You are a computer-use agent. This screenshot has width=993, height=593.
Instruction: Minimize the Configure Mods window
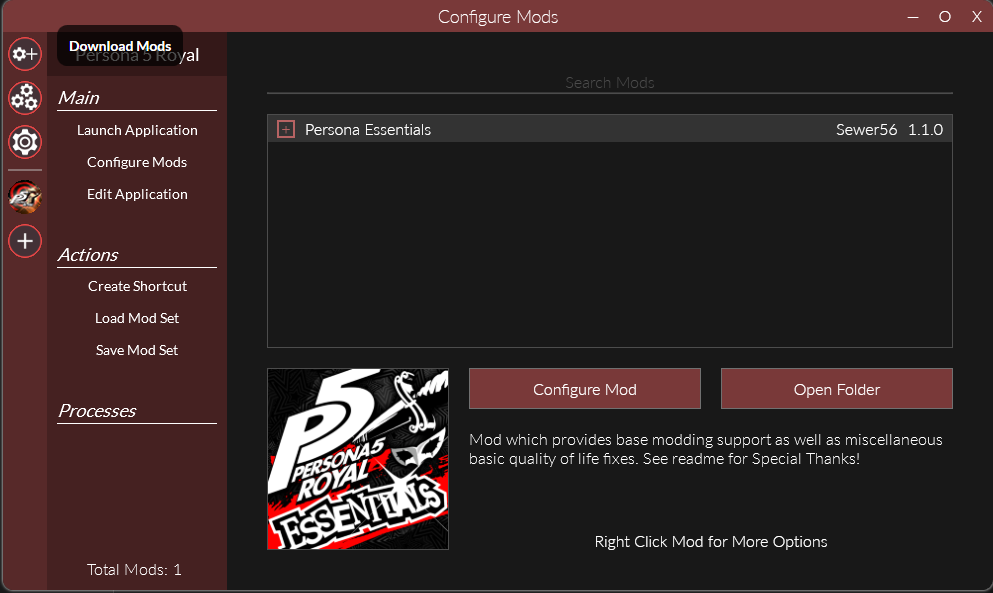[x=913, y=17]
